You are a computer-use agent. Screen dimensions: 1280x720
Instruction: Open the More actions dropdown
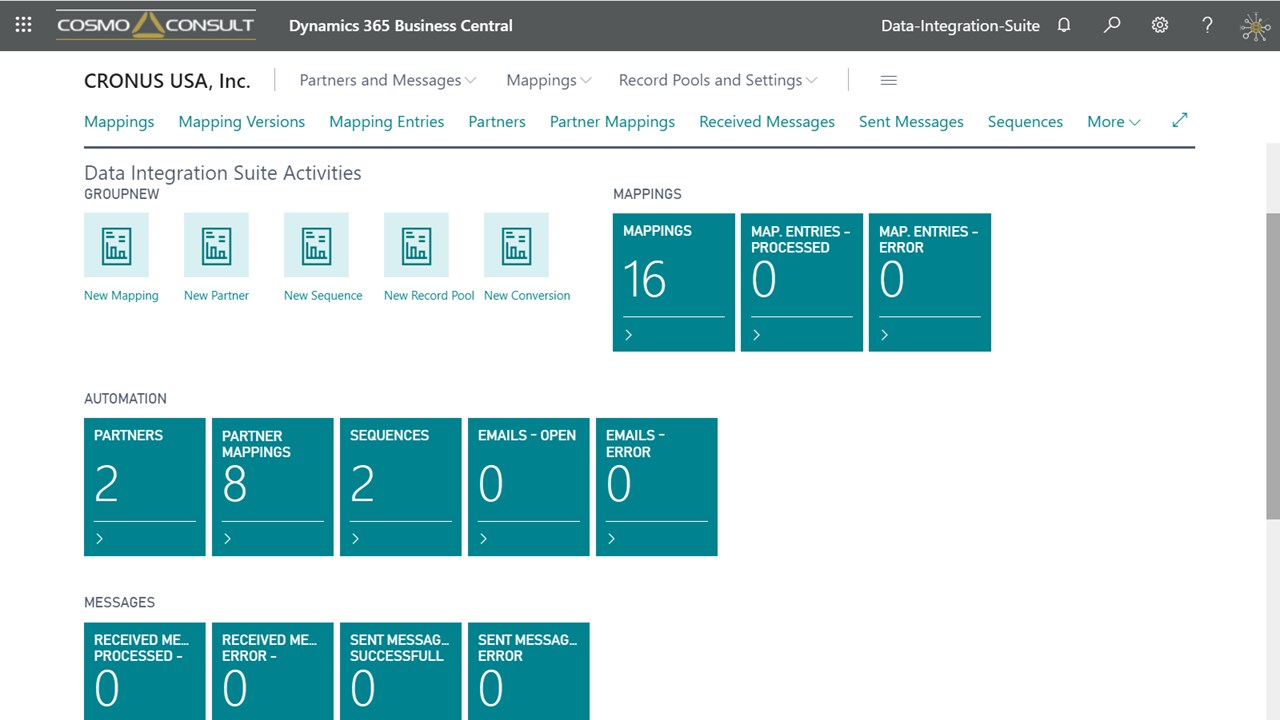click(x=1114, y=122)
